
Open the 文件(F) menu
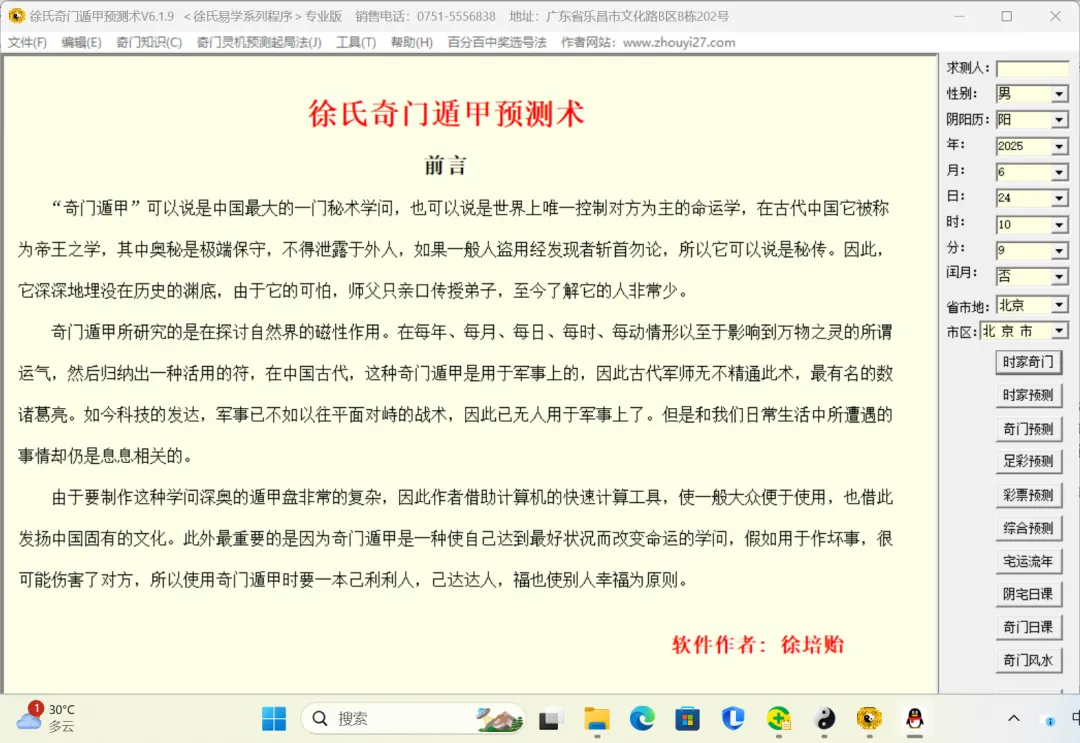click(x=27, y=43)
